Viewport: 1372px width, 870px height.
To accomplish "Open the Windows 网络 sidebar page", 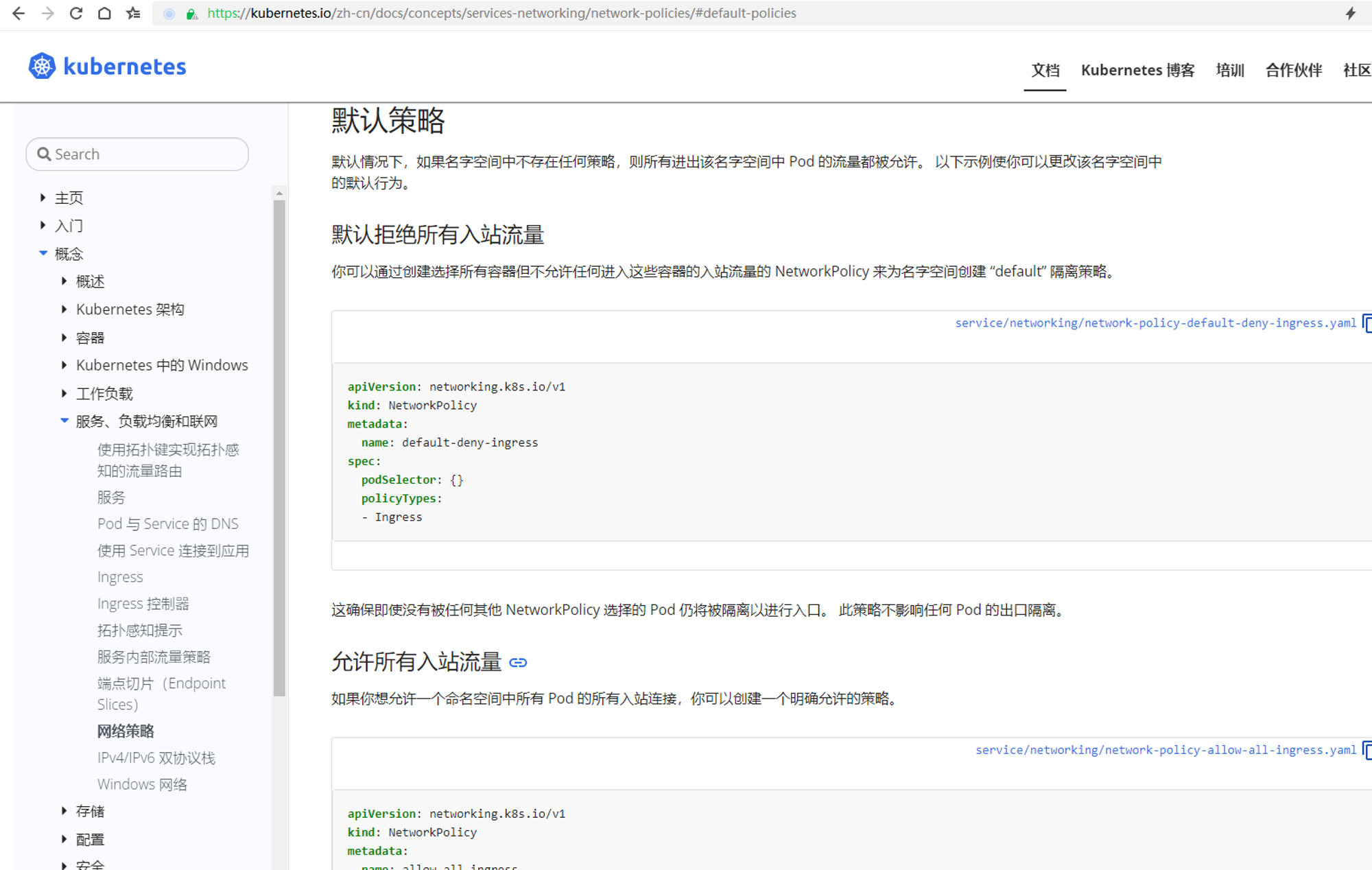I will 142,784.
